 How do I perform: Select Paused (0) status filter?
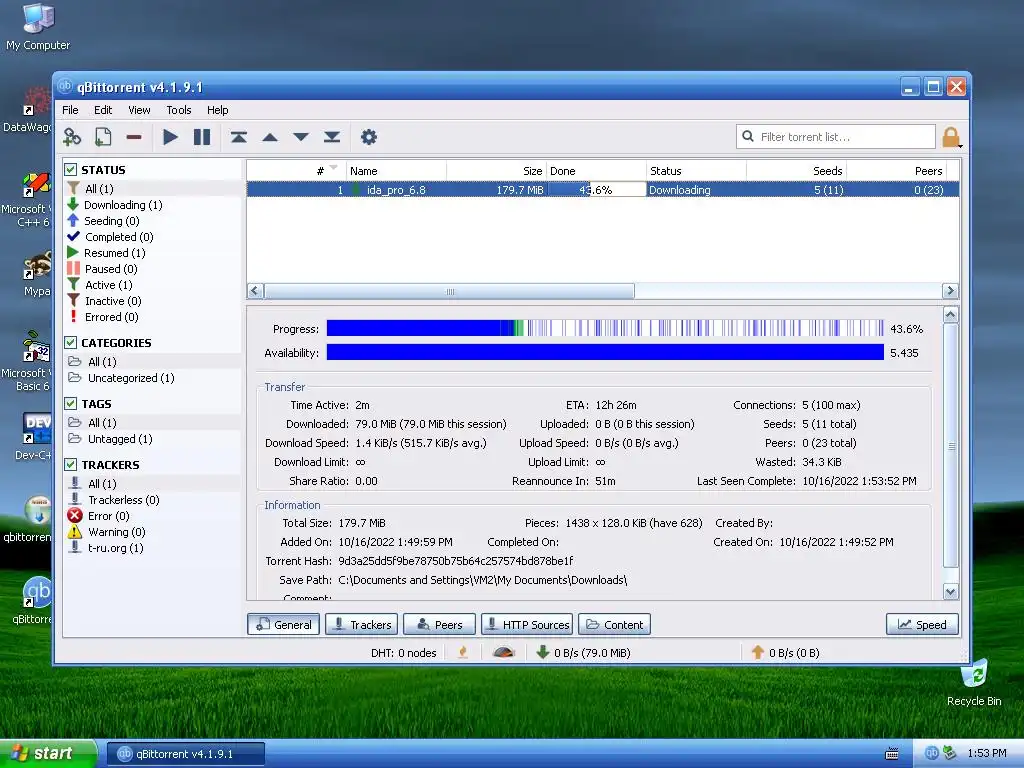pos(111,269)
